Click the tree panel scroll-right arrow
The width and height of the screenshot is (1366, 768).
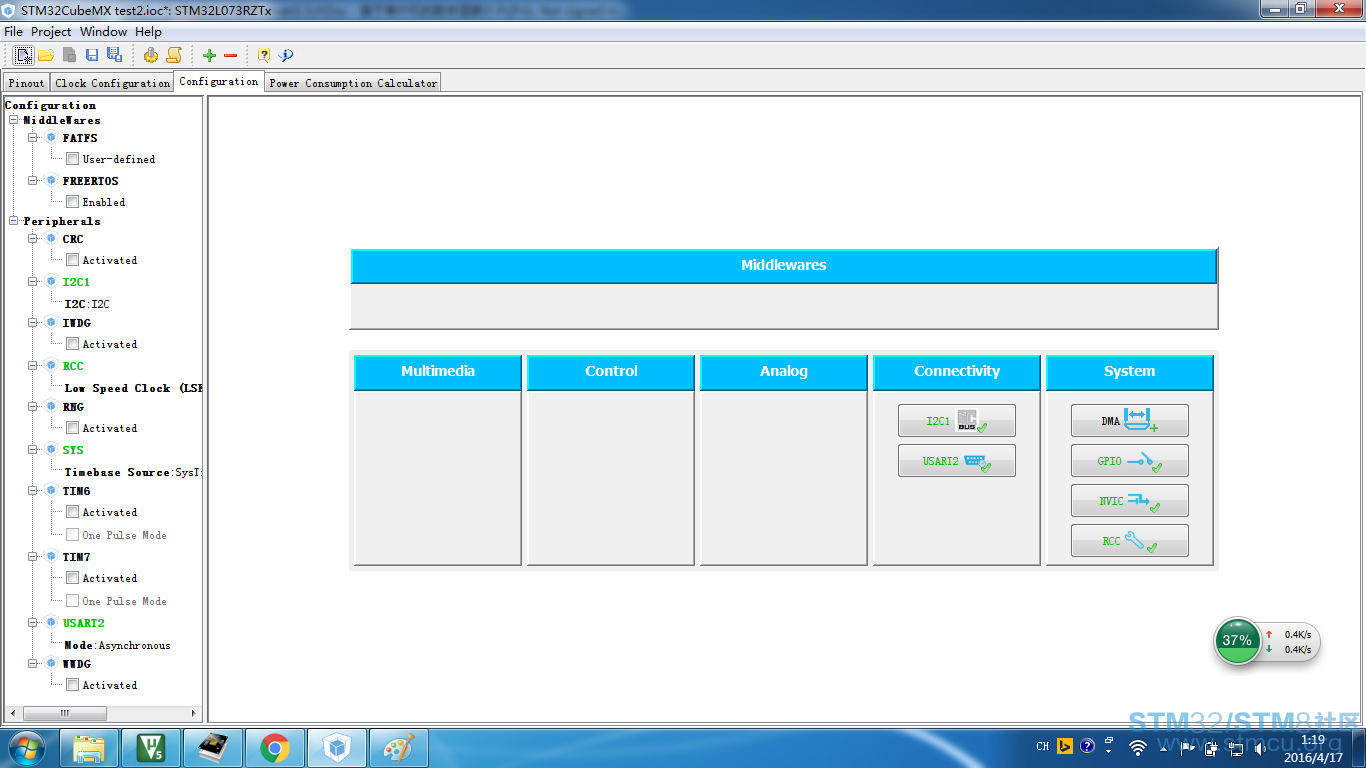pos(194,713)
